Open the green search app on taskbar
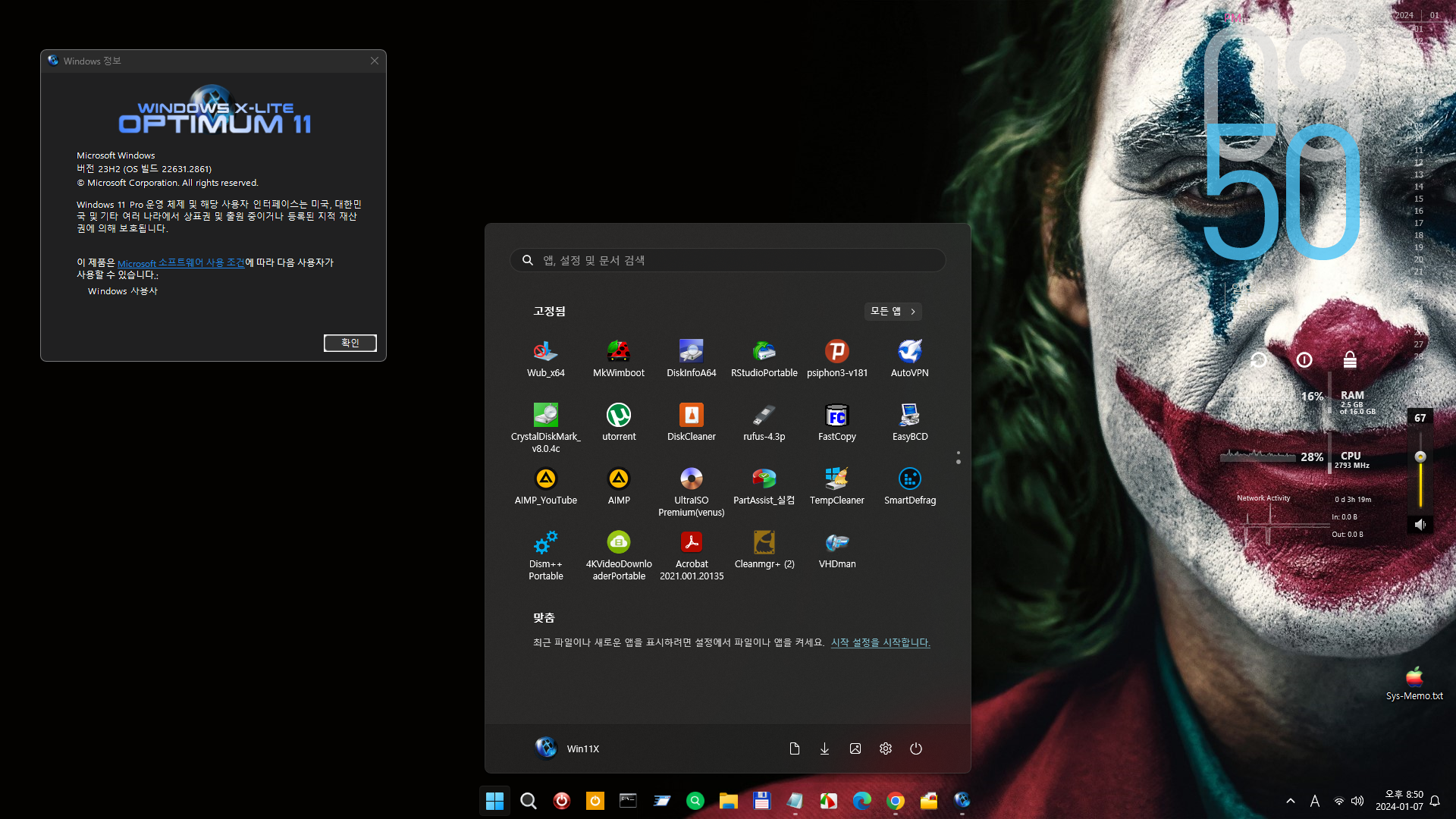 click(x=695, y=801)
